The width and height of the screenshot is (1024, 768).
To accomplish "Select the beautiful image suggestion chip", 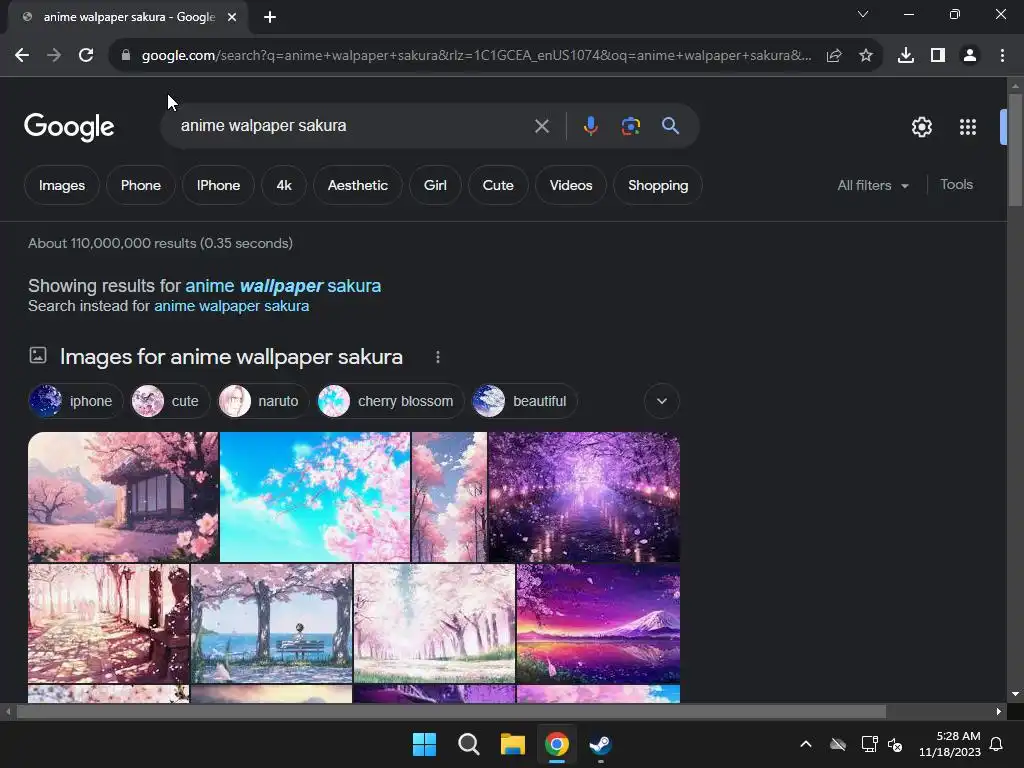I will pos(524,401).
